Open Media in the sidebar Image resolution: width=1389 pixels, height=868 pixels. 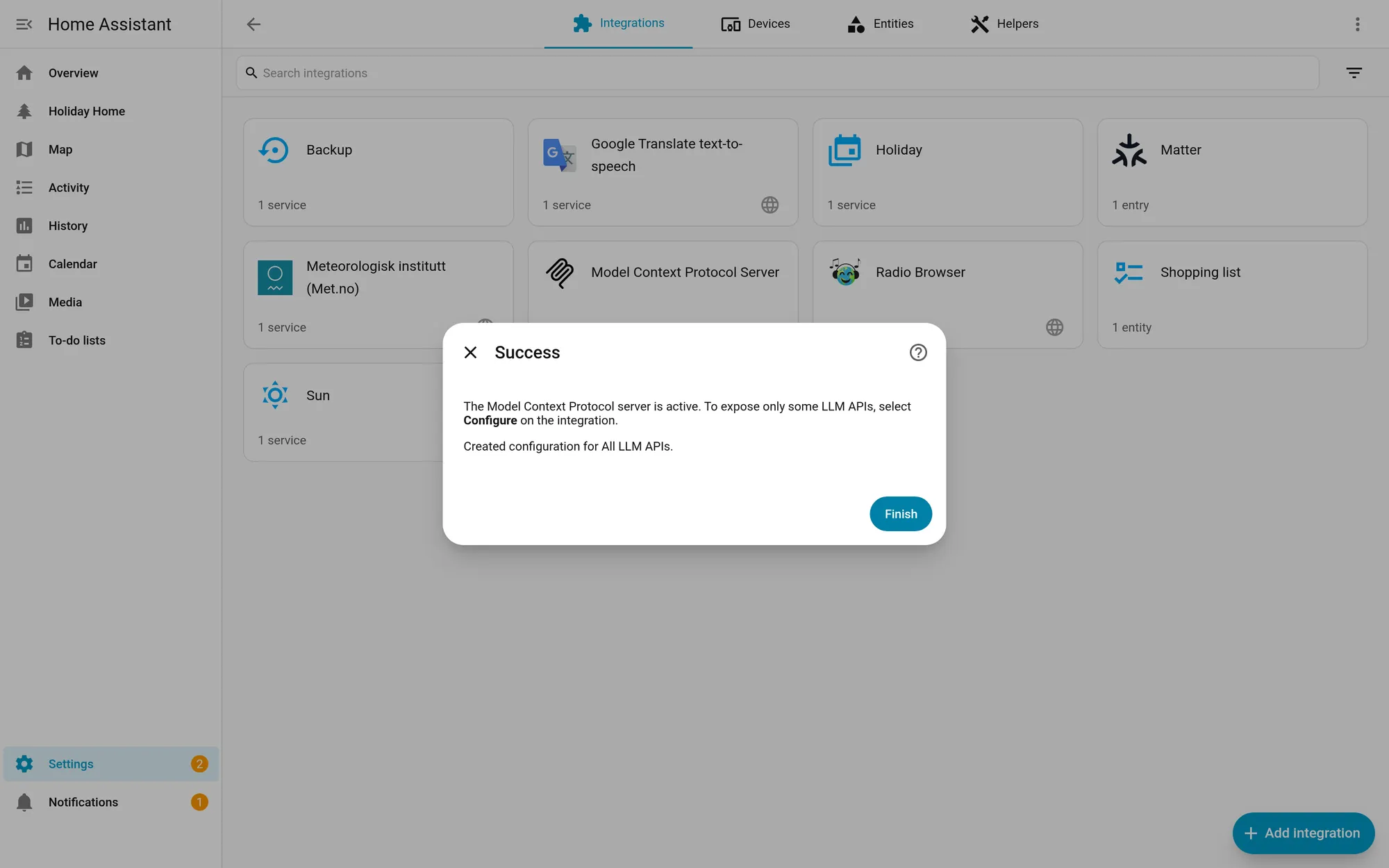111,302
